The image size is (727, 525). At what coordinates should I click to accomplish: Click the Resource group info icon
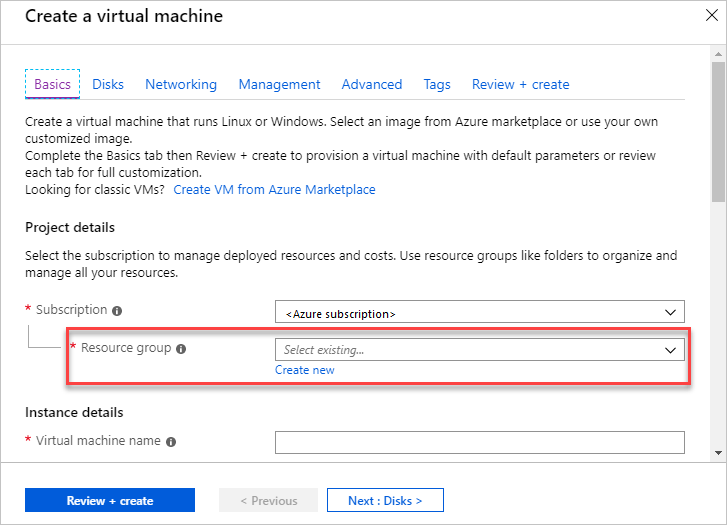pyautogui.click(x=181, y=349)
